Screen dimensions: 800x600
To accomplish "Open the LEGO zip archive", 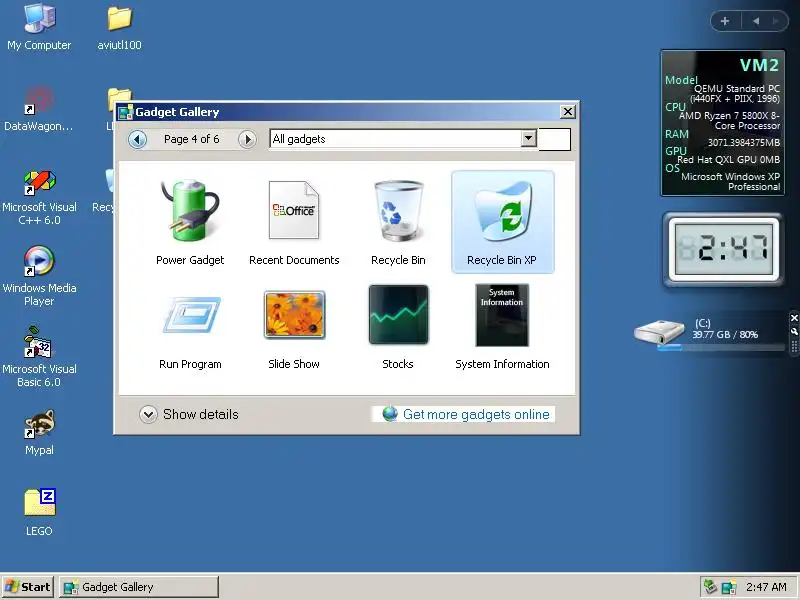I will [39, 512].
